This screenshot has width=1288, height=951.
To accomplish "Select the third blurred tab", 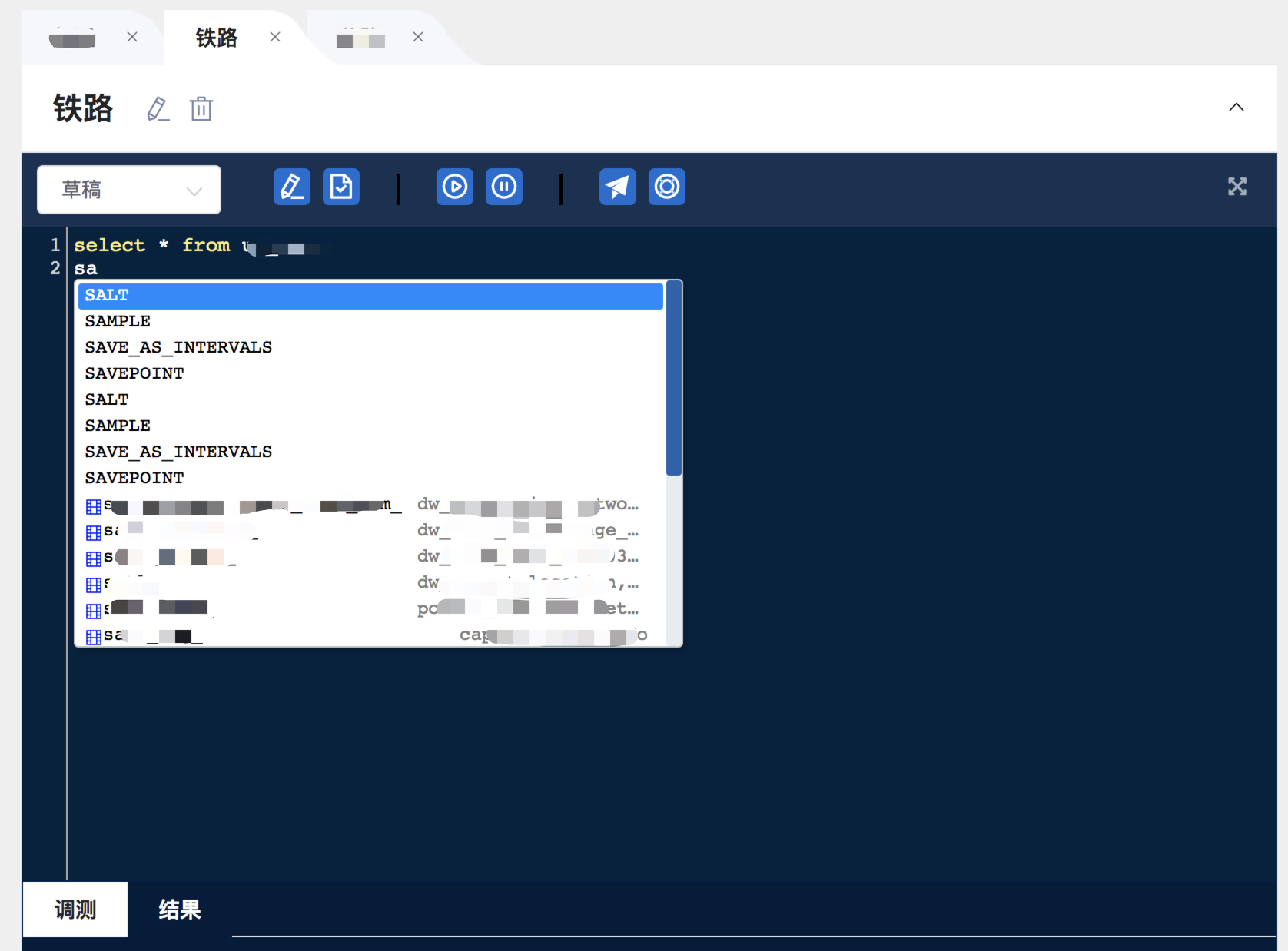I will point(360,38).
